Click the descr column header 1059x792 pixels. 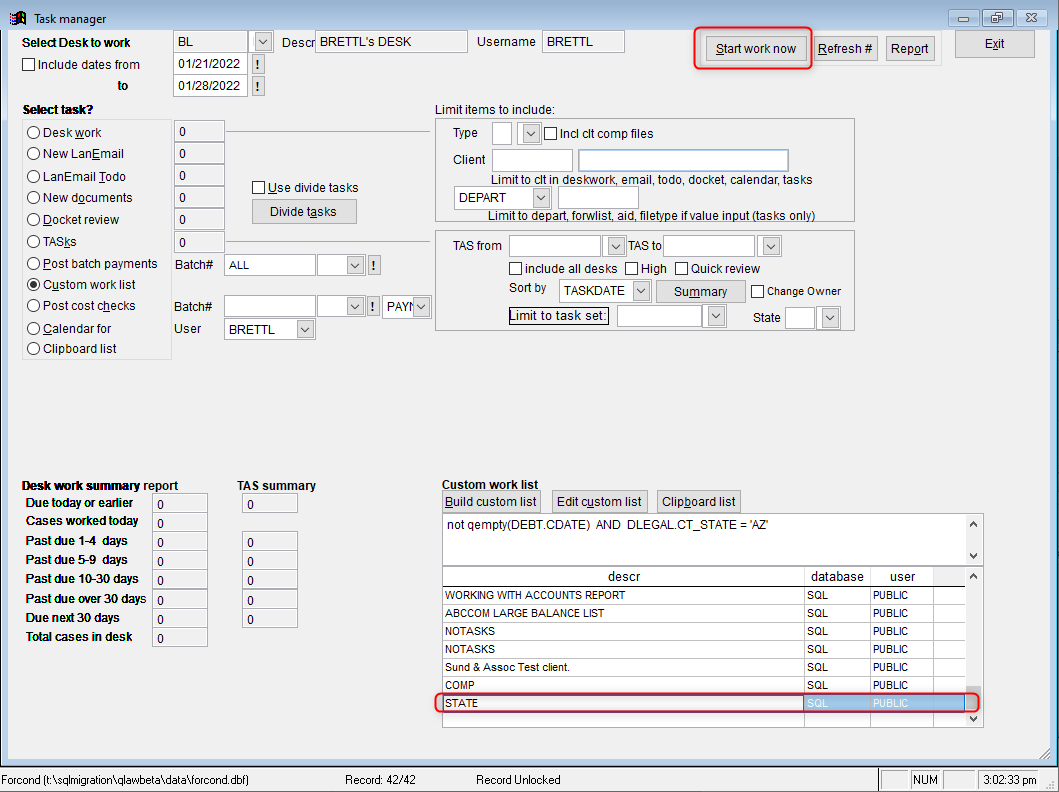click(623, 577)
